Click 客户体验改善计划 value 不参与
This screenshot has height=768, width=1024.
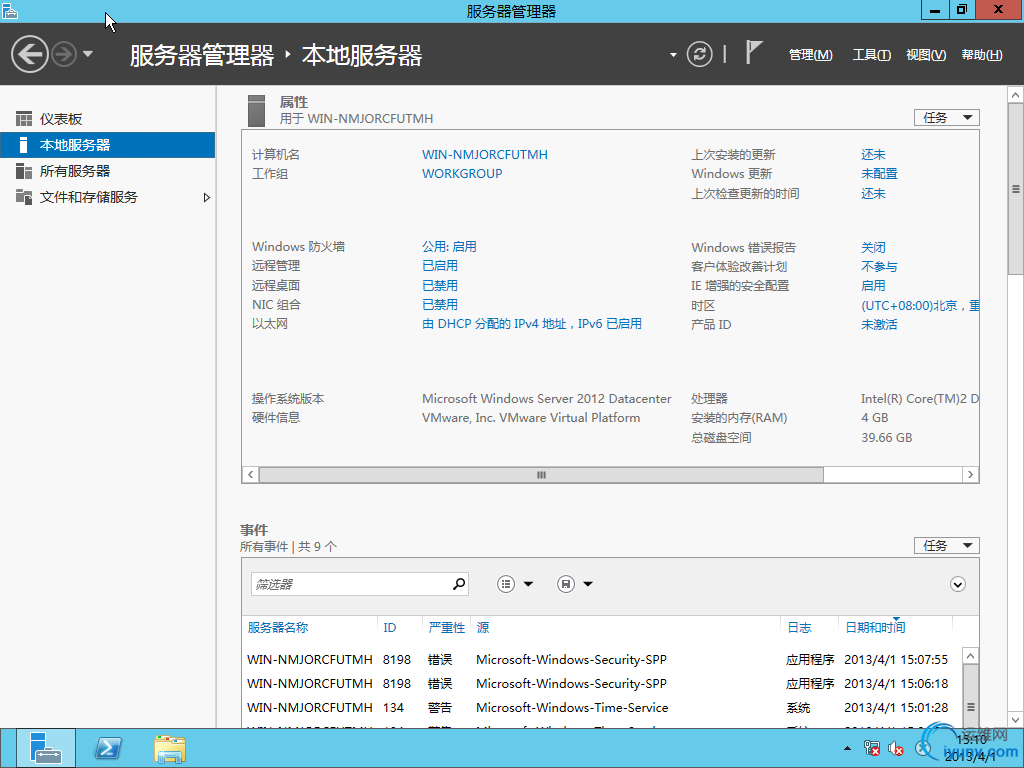879,266
